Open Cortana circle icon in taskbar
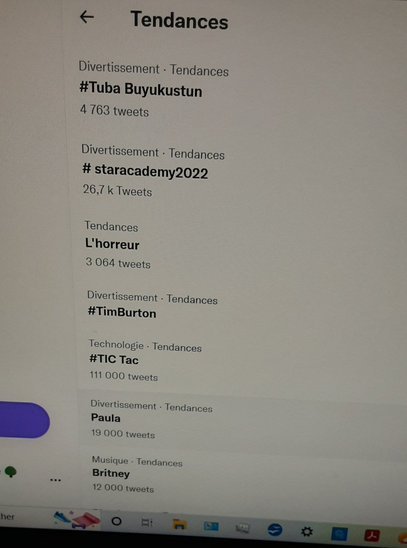This screenshot has width=407, height=548. [116, 522]
